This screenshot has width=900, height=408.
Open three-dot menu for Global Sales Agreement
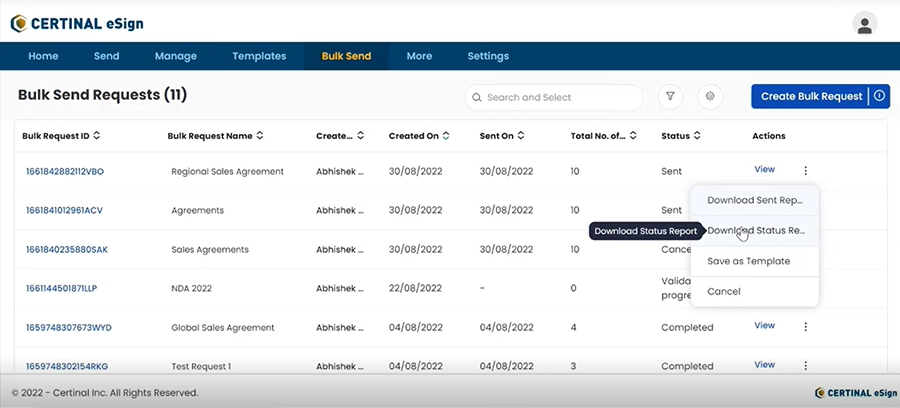pyautogui.click(x=806, y=327)
